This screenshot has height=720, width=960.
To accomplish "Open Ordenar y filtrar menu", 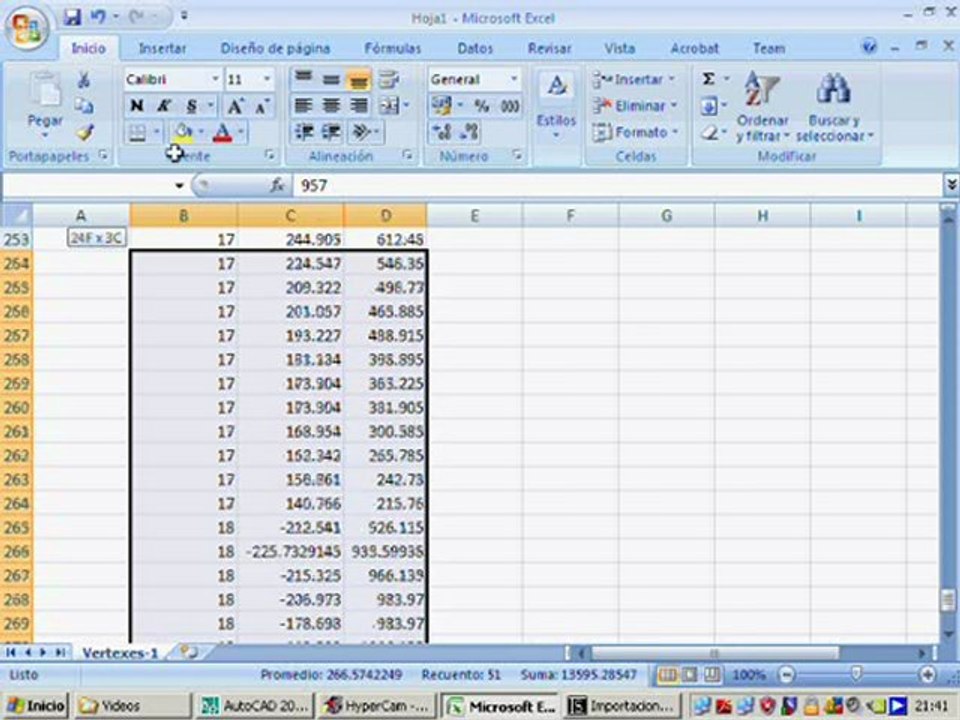I will 762,107.
